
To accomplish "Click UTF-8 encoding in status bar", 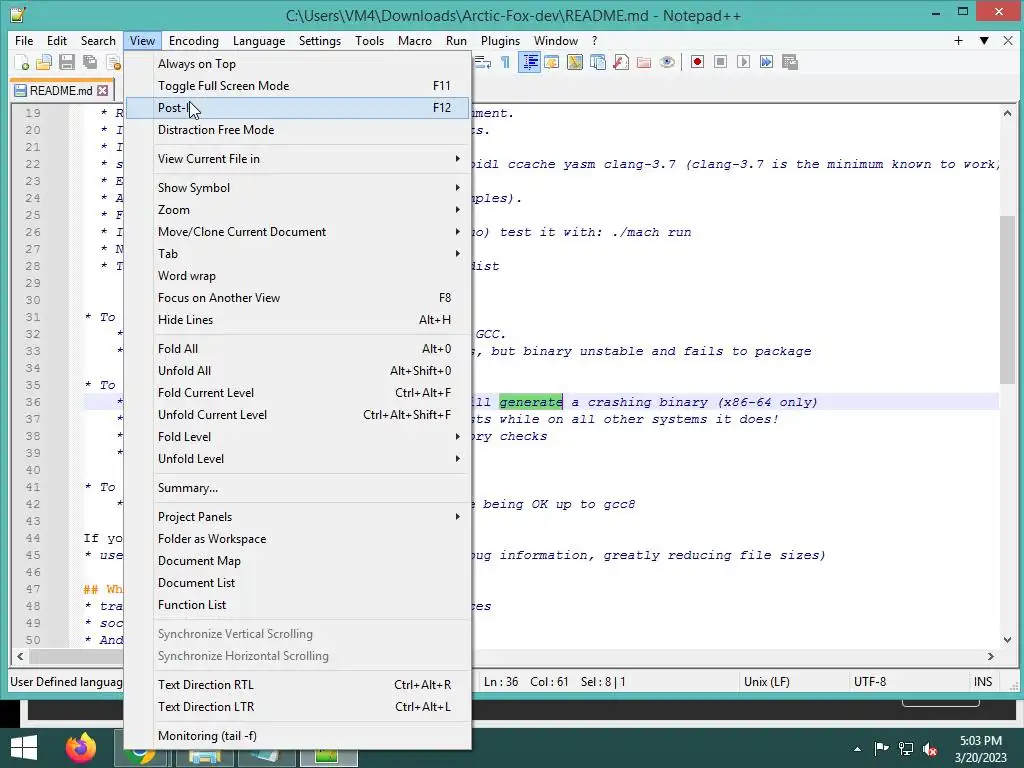I will [870, 682].
